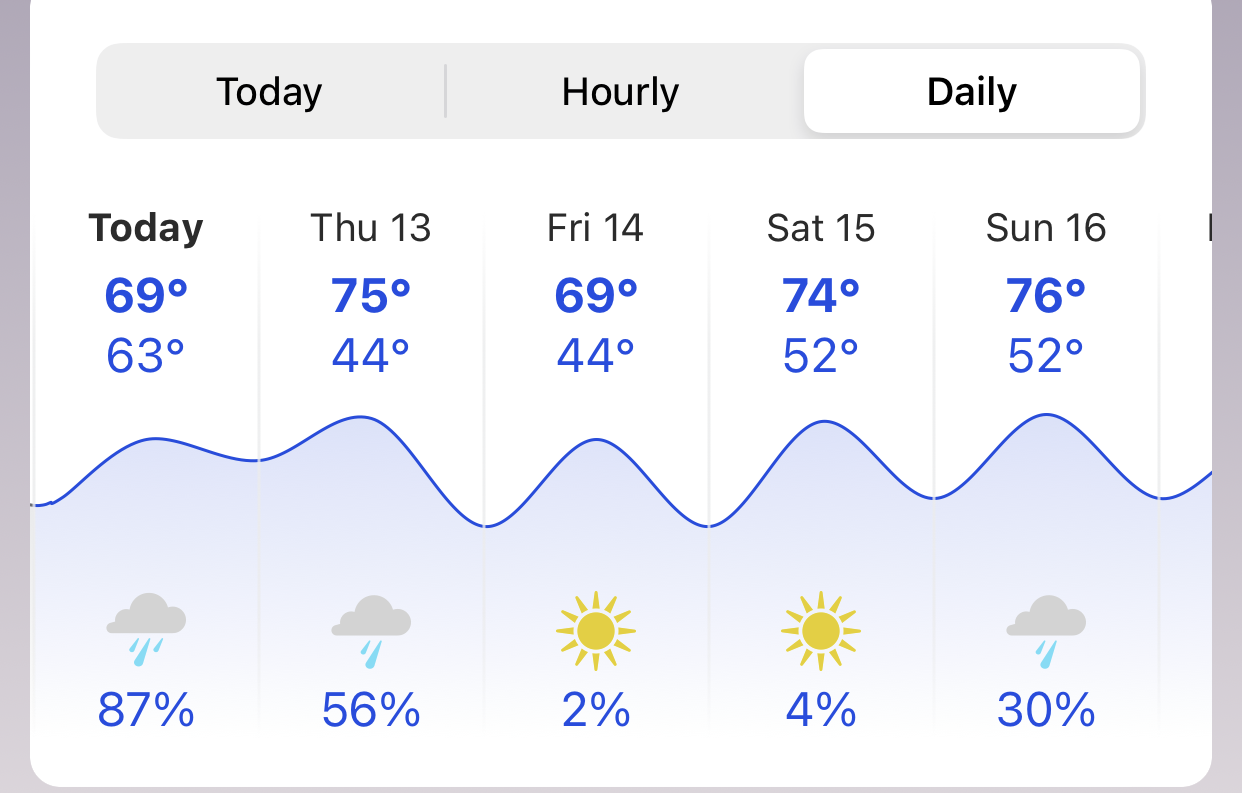The width and height of the screenshot is (1242, 793).
Task: Tap the 87% precipitation chance
Action: coord(146,711)
